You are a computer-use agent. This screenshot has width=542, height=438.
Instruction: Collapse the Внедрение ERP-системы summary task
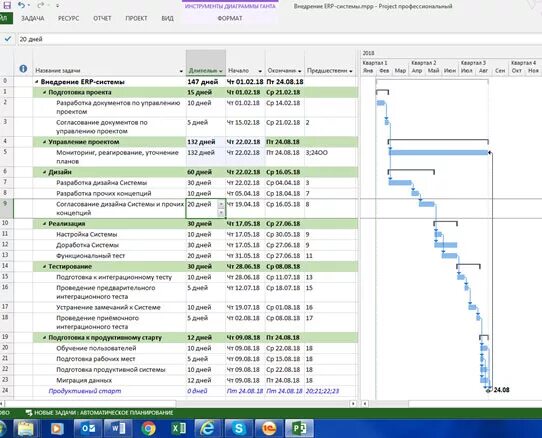pos(37,82)
